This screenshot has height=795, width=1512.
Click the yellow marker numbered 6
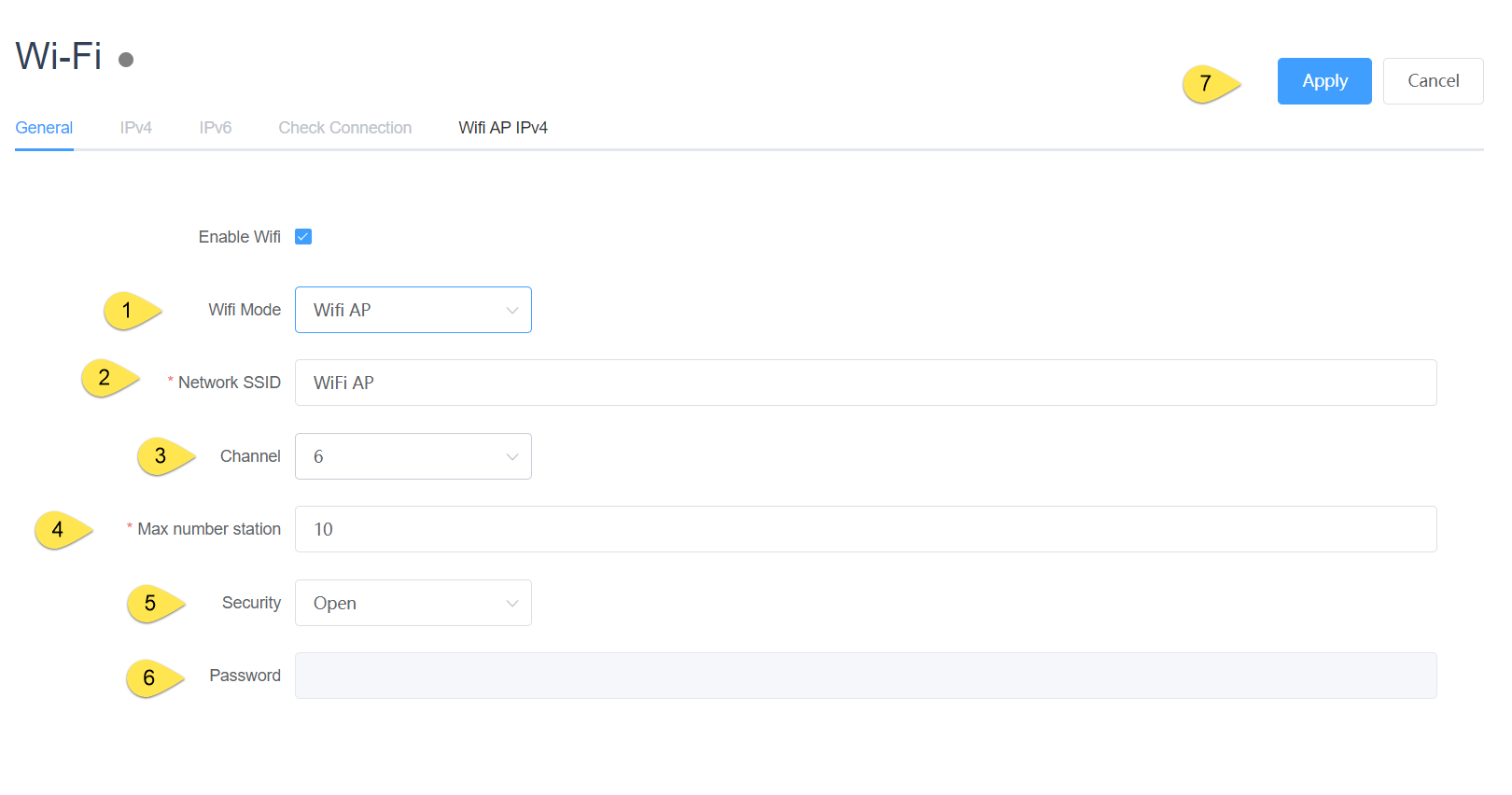pos(150,678)
